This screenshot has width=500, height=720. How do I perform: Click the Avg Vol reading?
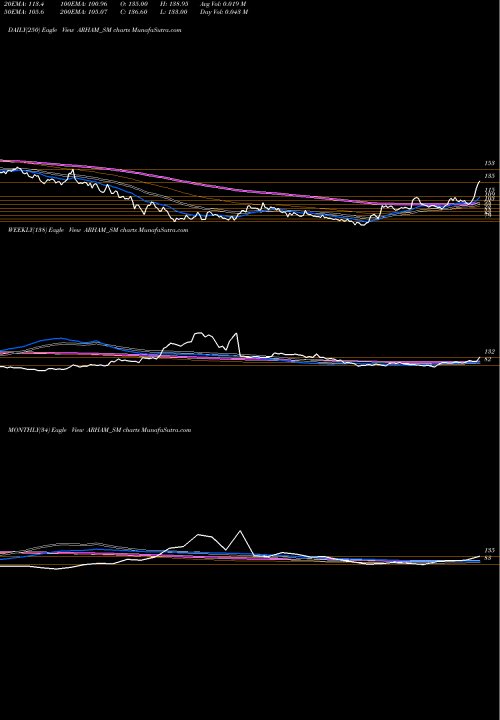point(223,4)
